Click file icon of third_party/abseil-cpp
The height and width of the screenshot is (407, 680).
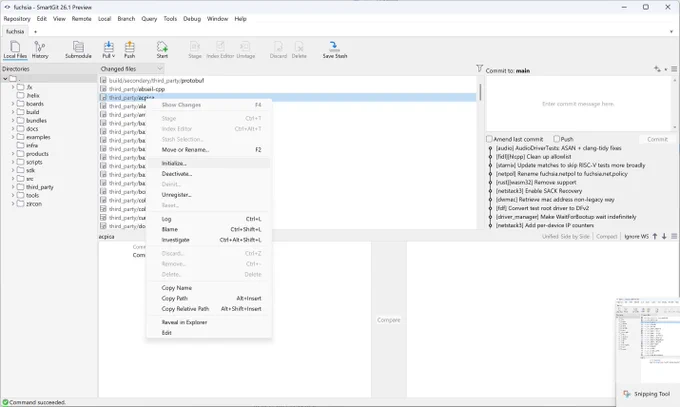coord(103,89)
